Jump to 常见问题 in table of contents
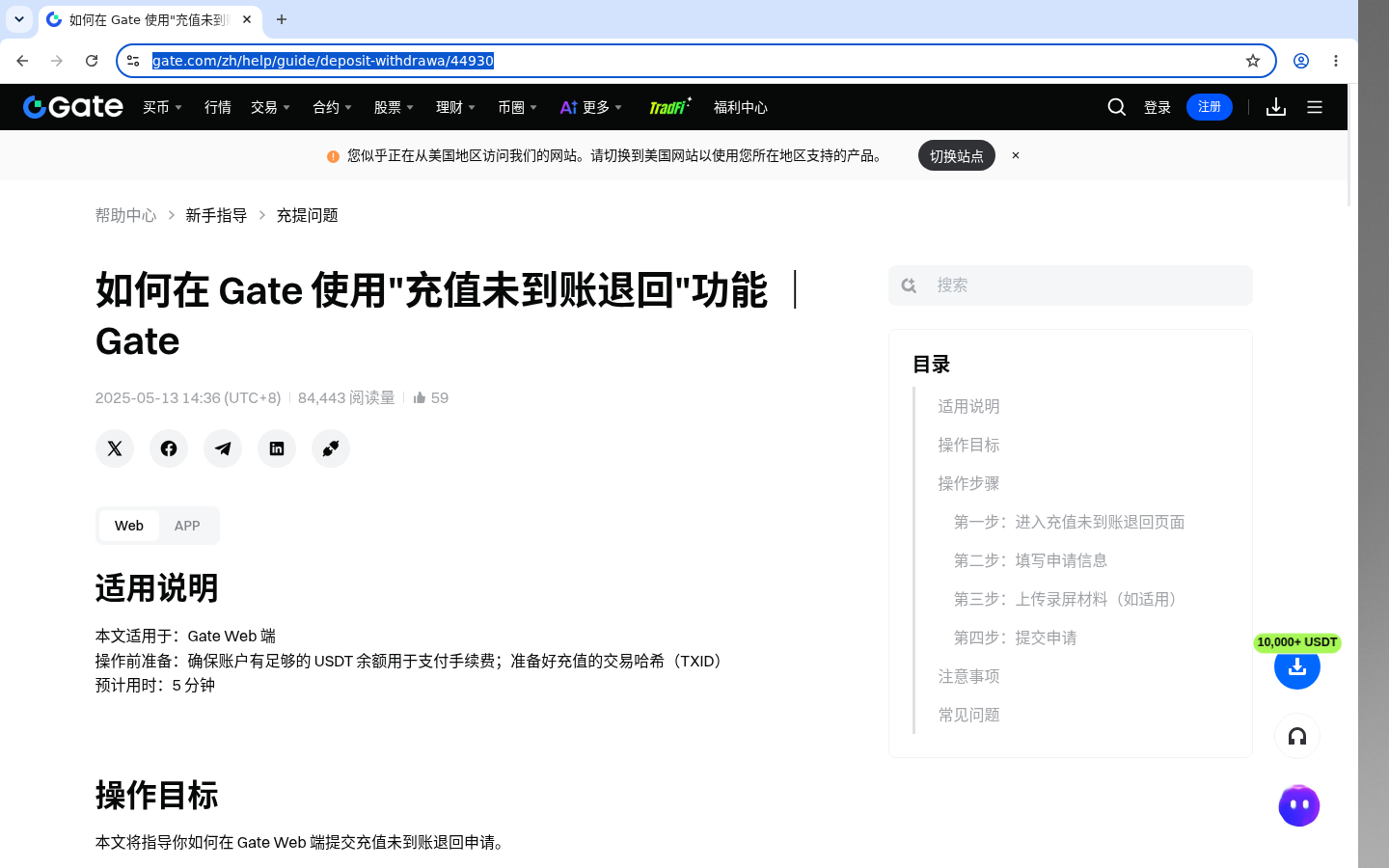The width and height of the screenshot is (1389, 868). pos(968,715)
